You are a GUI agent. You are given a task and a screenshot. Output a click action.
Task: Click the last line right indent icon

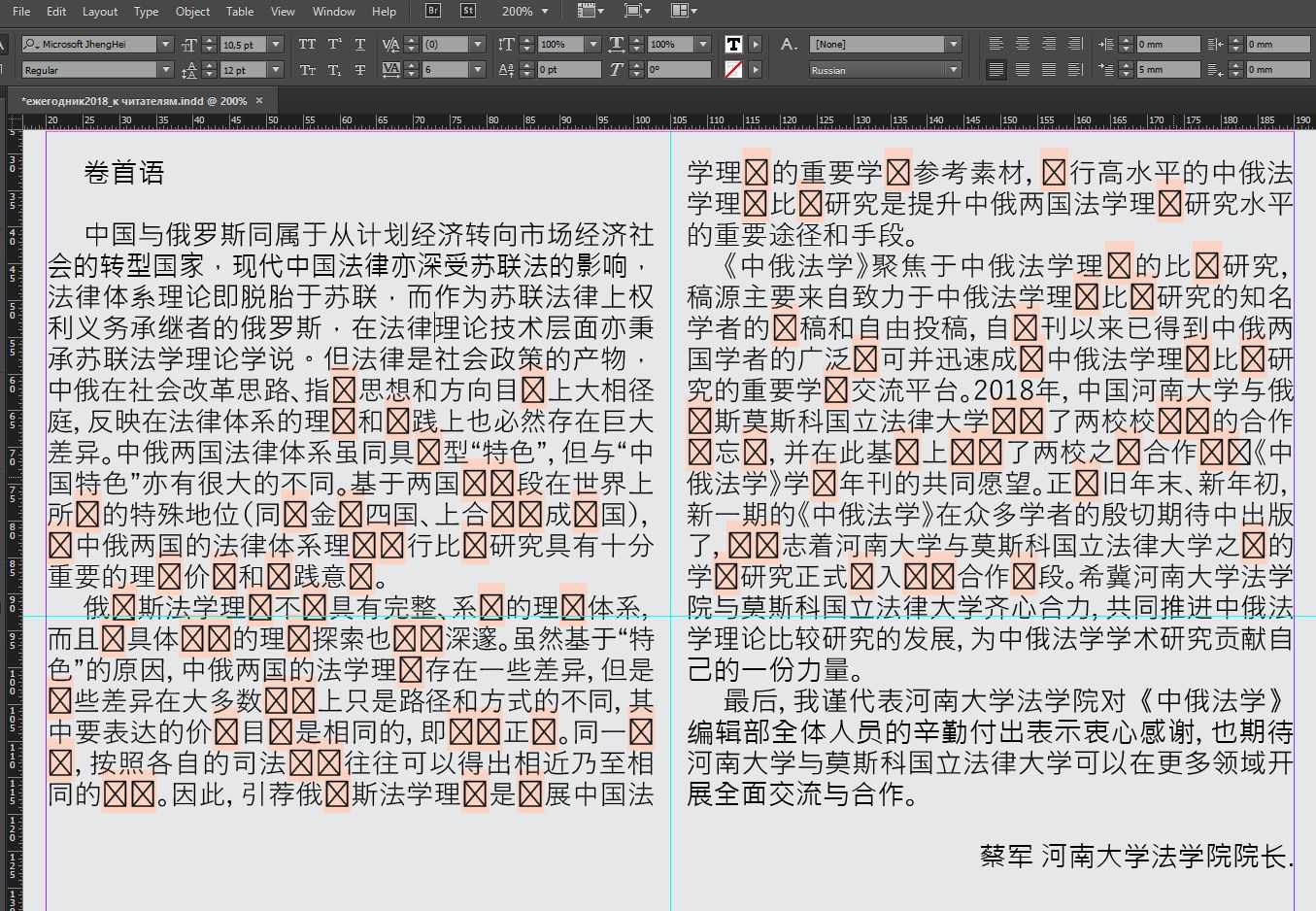point(1216,70)
